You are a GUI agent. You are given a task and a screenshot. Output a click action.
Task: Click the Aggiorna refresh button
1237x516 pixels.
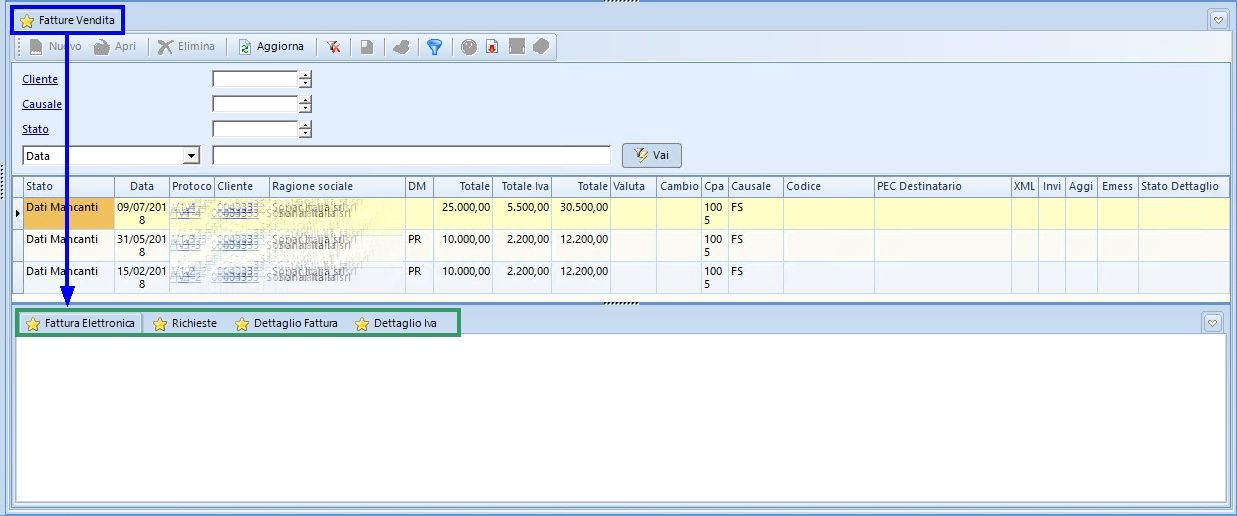click(271, 47)
